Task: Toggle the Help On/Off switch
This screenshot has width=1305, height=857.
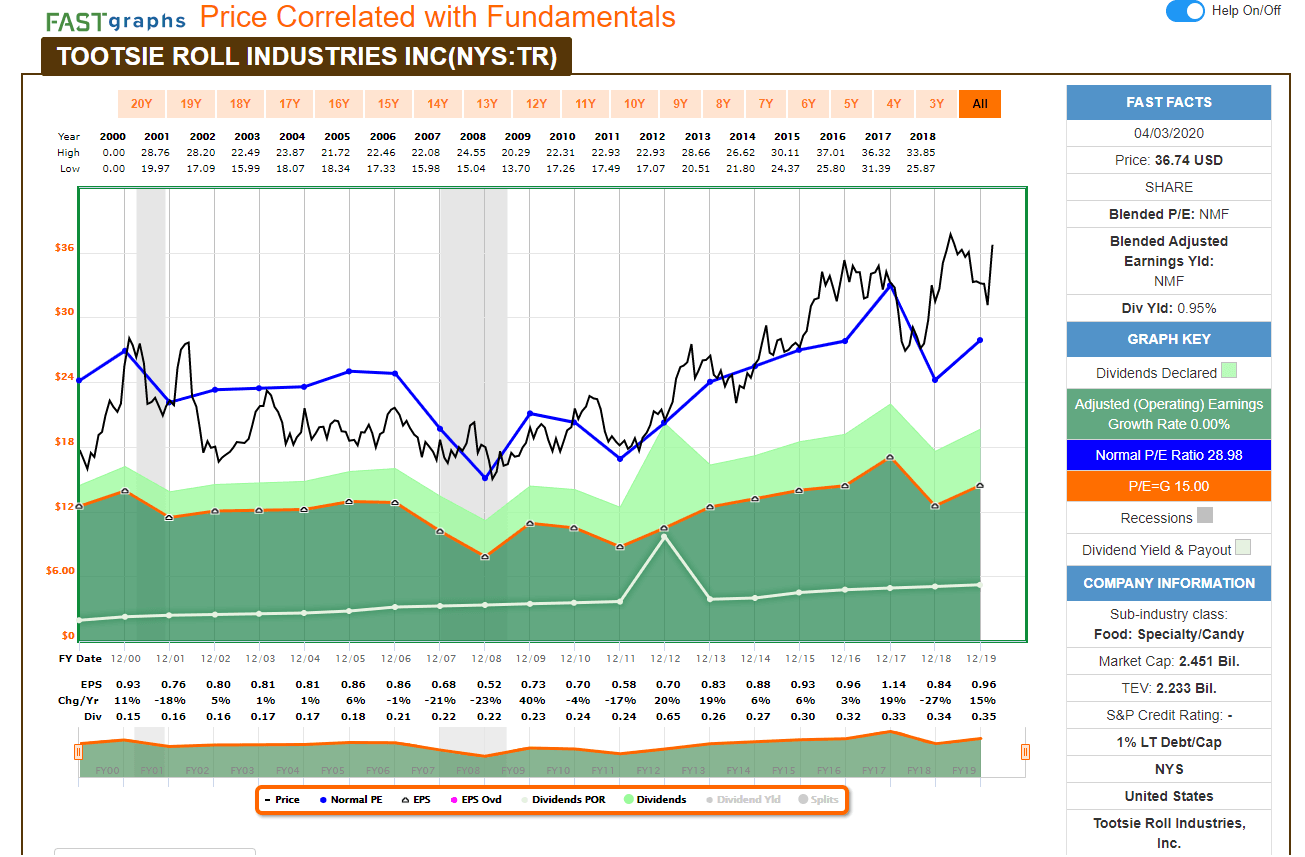Action: [x=1185, y=11]
